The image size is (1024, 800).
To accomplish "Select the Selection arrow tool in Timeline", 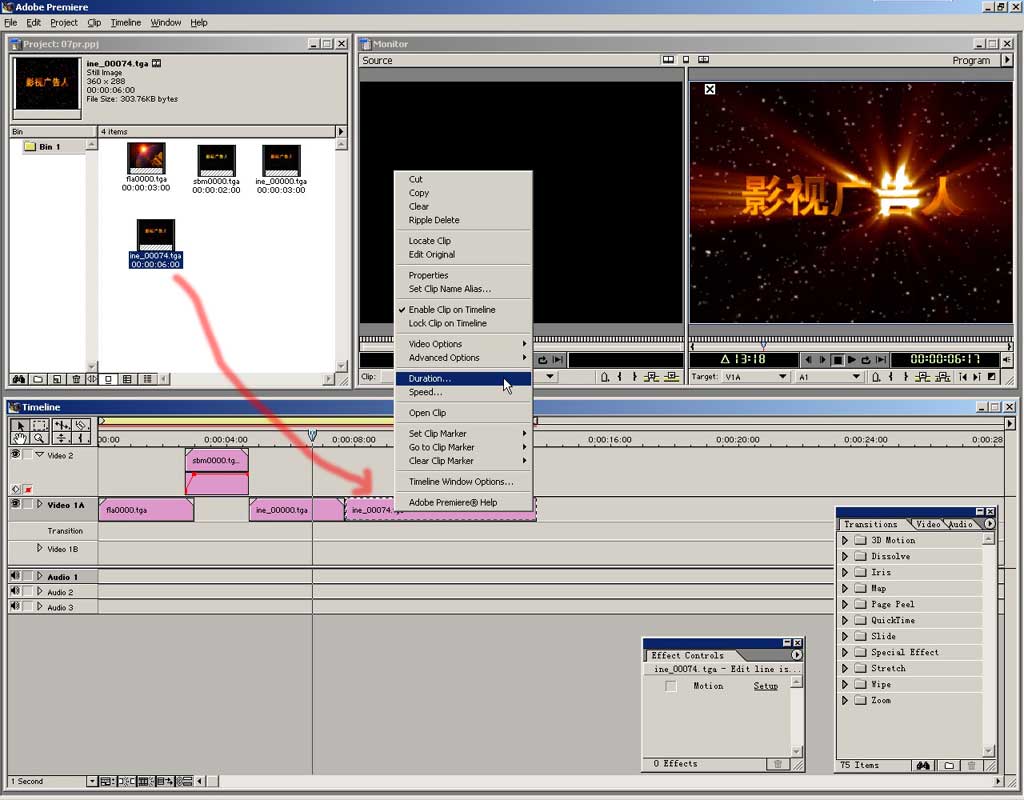I will coord(20,425).
